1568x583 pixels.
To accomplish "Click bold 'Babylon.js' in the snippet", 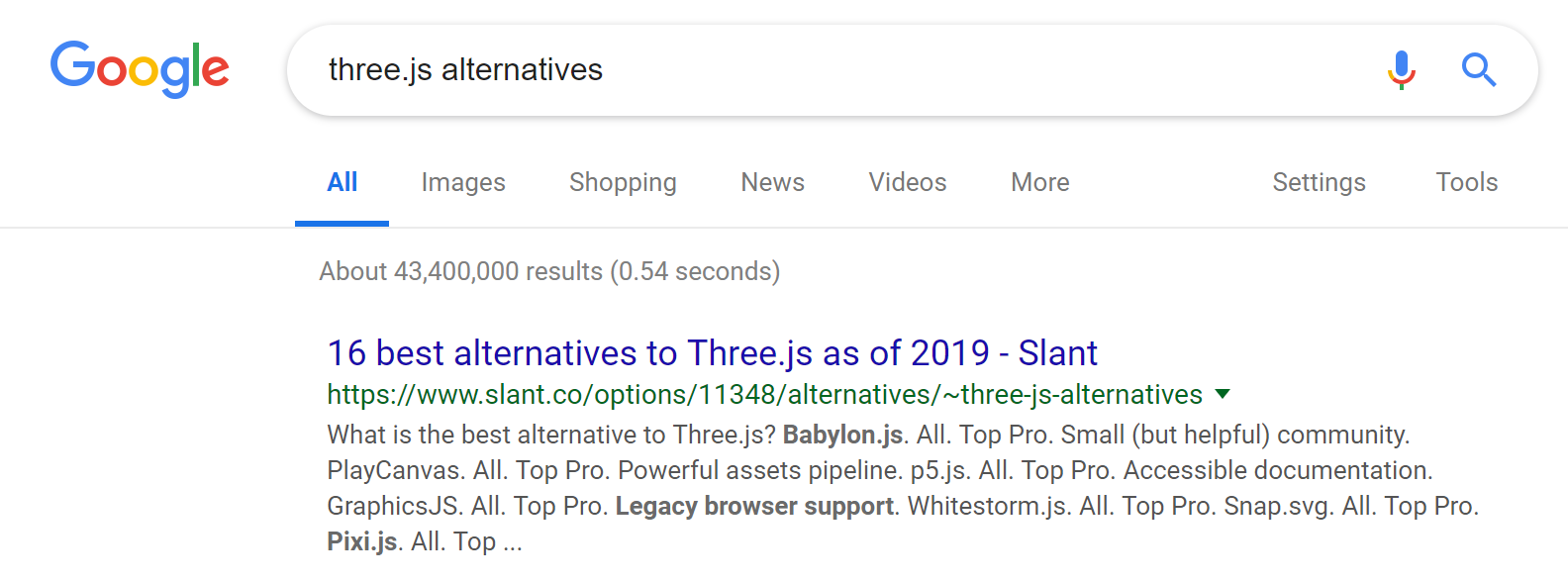I will 842,435.
